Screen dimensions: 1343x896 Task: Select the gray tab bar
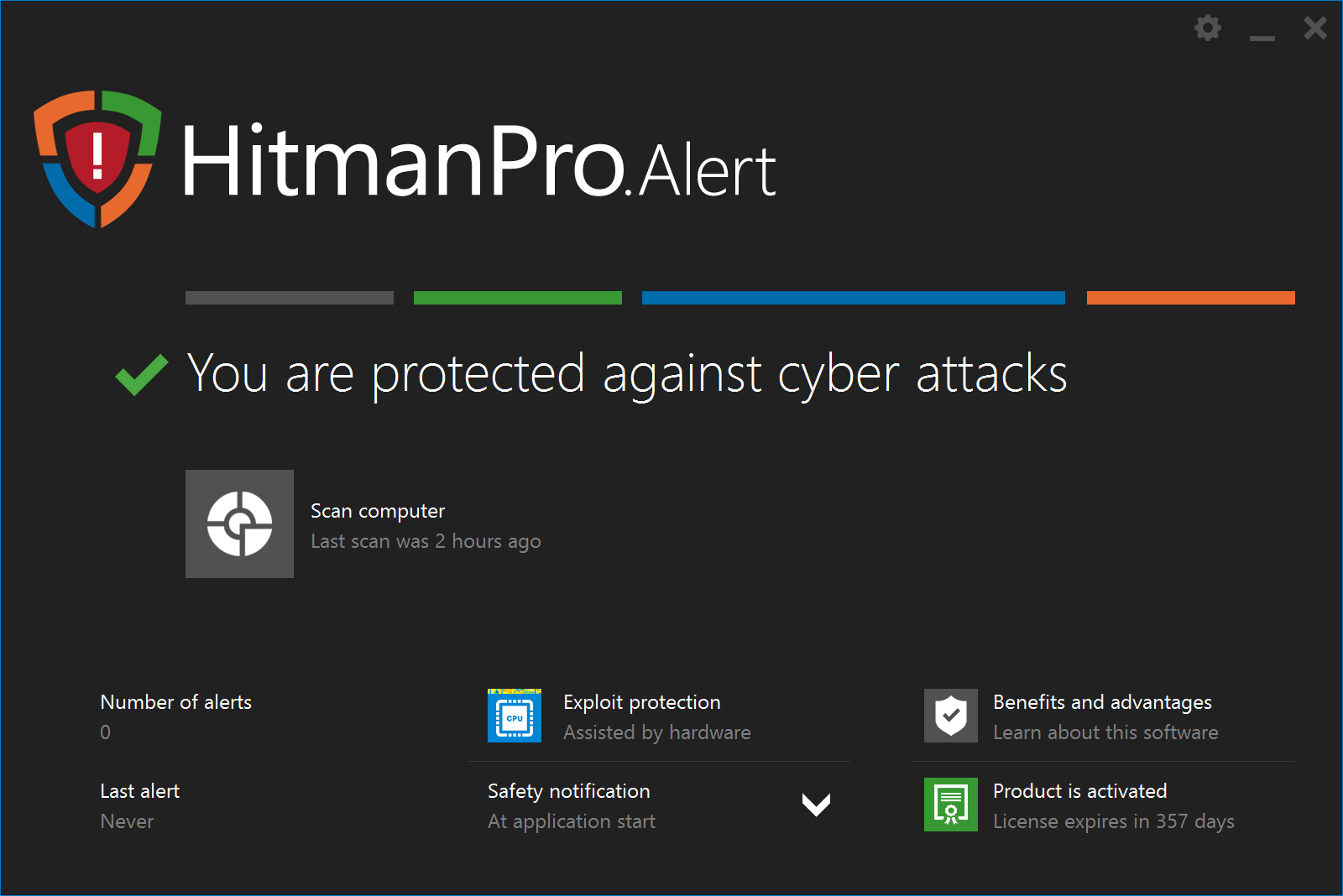(290, 298)
